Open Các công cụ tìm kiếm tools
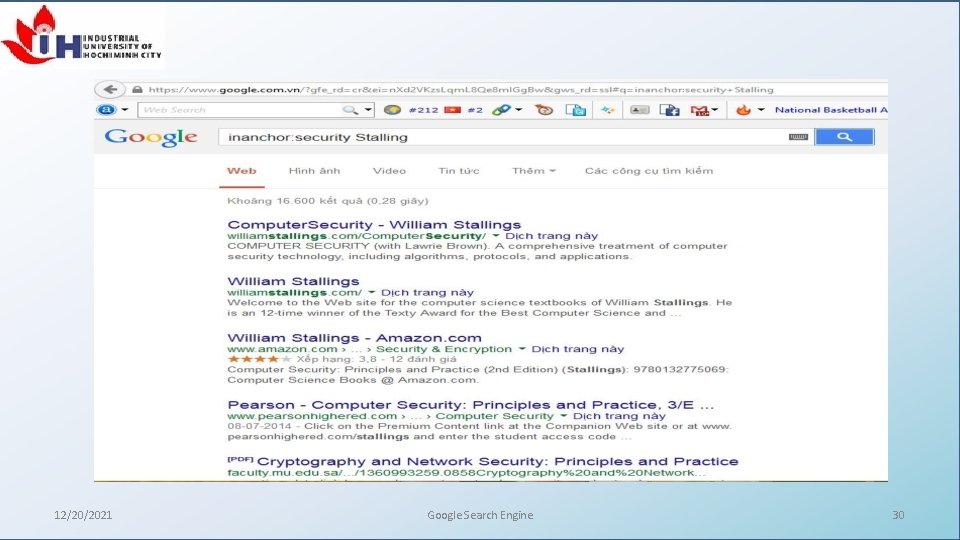Viewport: 960px width, 540px height. click(x=649, y=171)
